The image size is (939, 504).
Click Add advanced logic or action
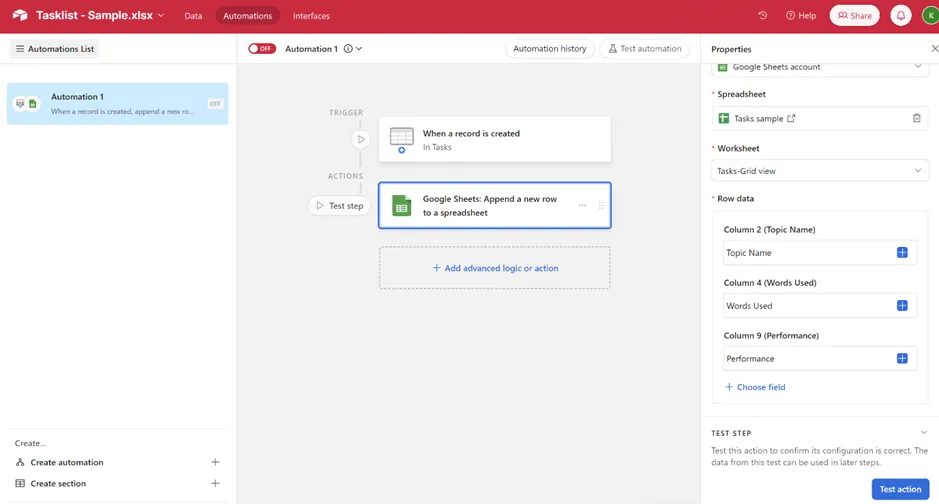pyautogui.click(x=495, y=268)
